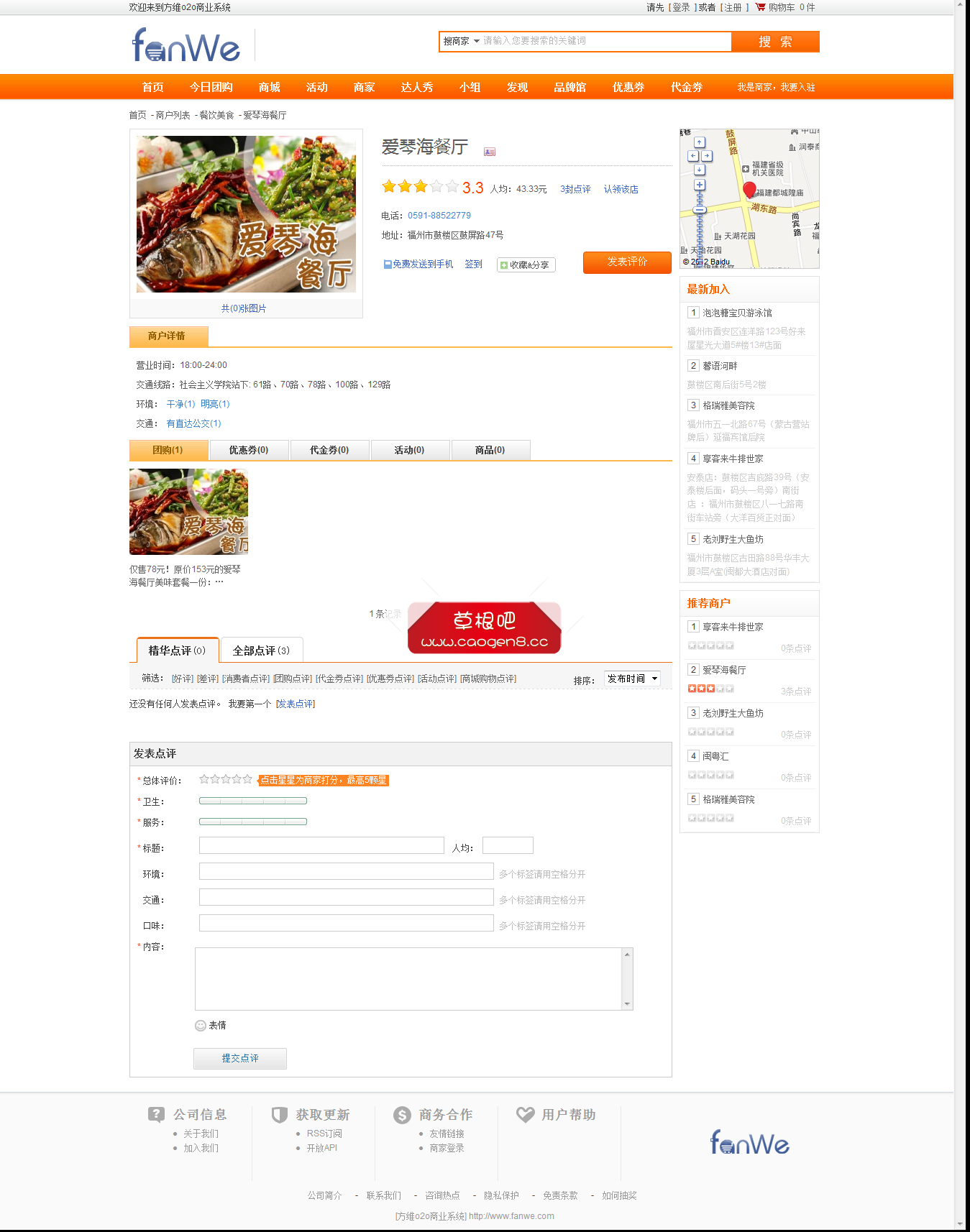Open the 今日团购 nav menu item
970x1232 pixels.
coord(211,87)
